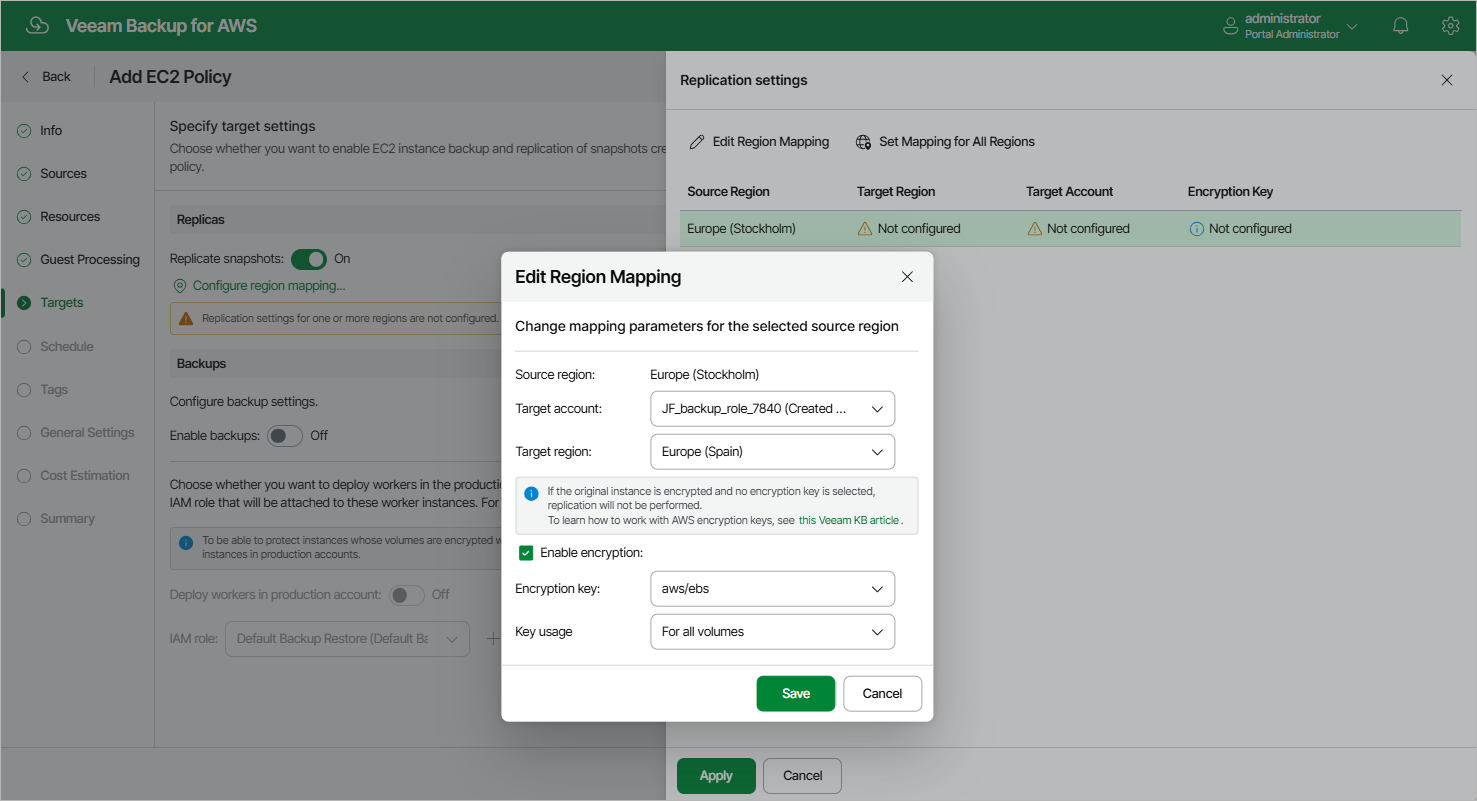The width and height of the screenshot is (1477, 801).
Task: Click the info icon in the encryption notice
Action: pos(532,493)
